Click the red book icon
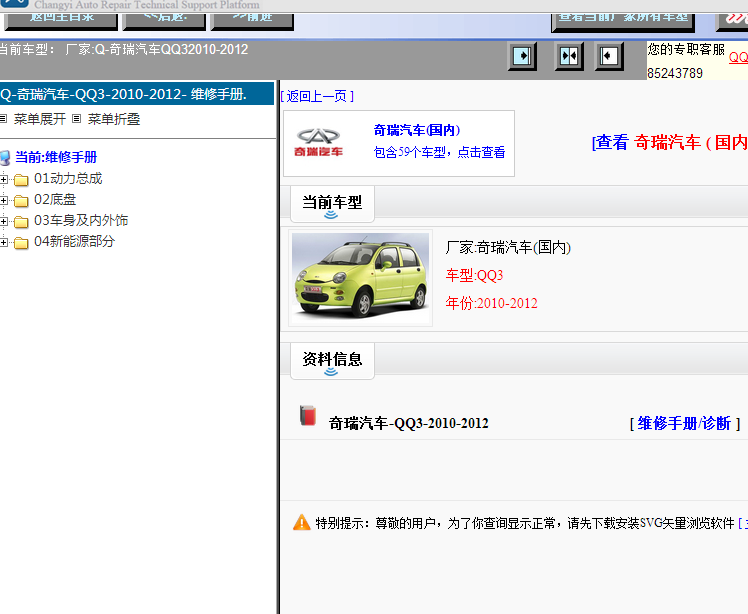This screenshot has height=614, width=748. tap(308, 416)
